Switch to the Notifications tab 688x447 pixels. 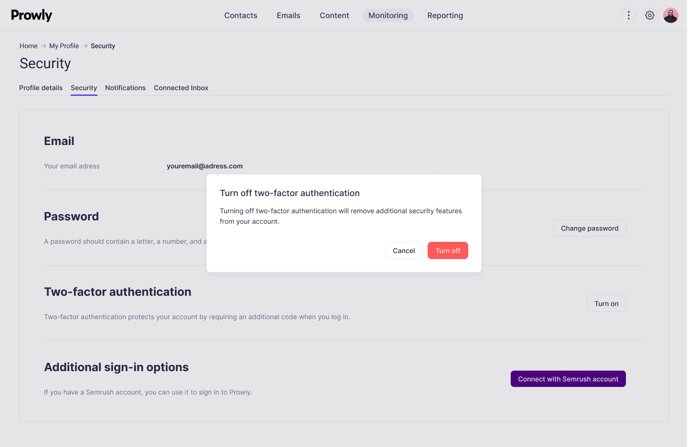(125, 88)
